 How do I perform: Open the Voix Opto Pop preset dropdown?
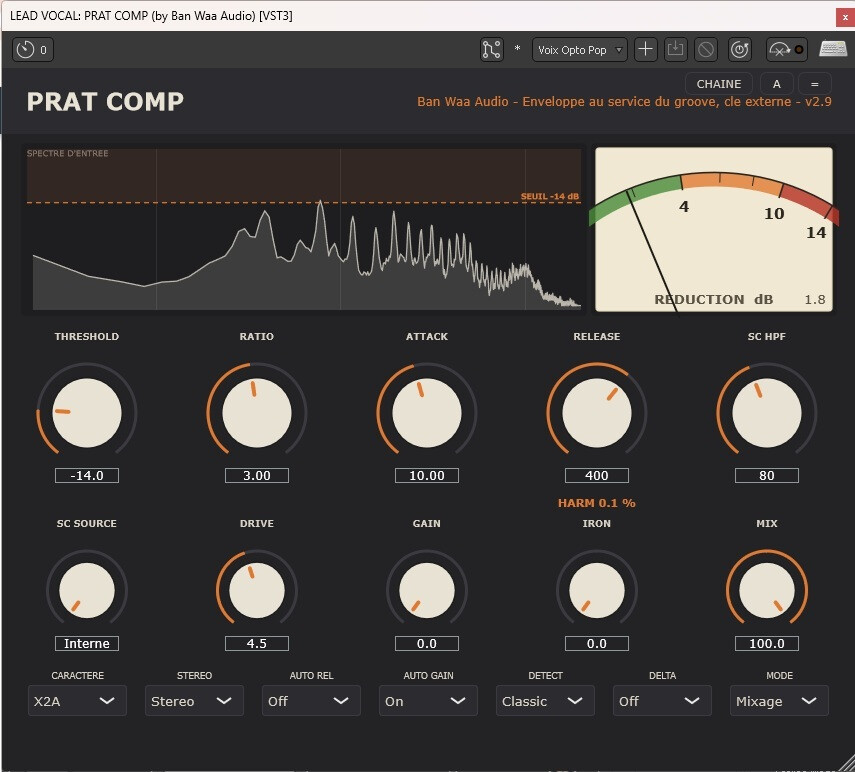[580, 50]
